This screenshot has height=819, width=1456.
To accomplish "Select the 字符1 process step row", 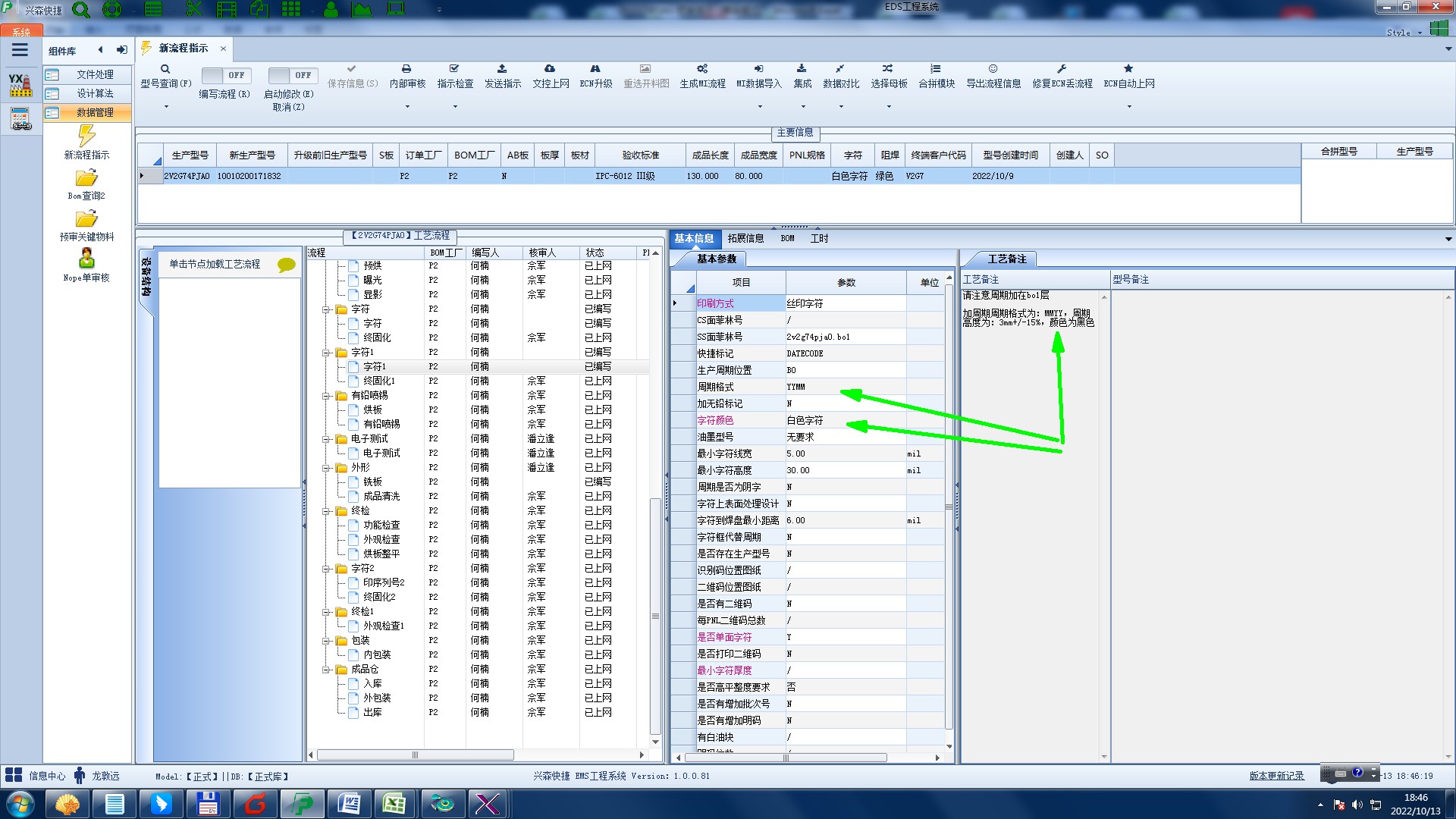I will (478, 366).
